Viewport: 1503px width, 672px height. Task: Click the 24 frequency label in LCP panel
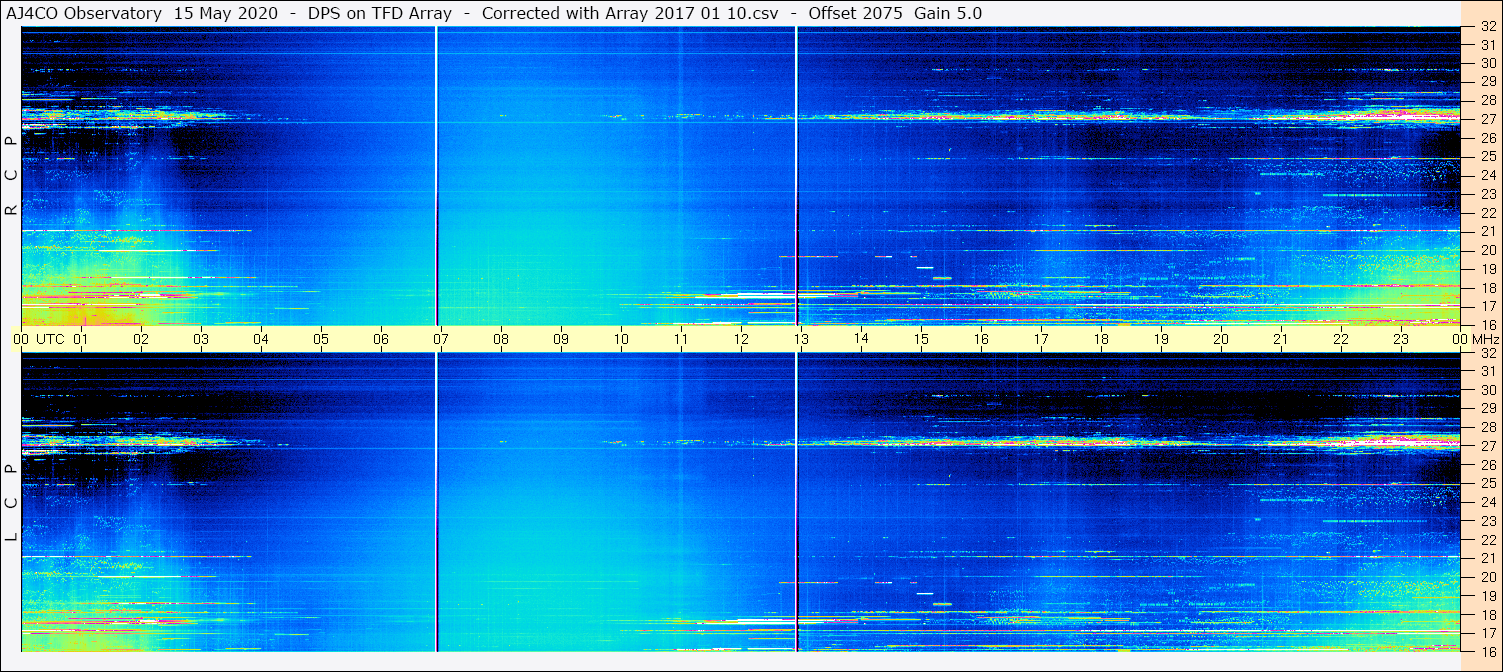point(1487,502)
